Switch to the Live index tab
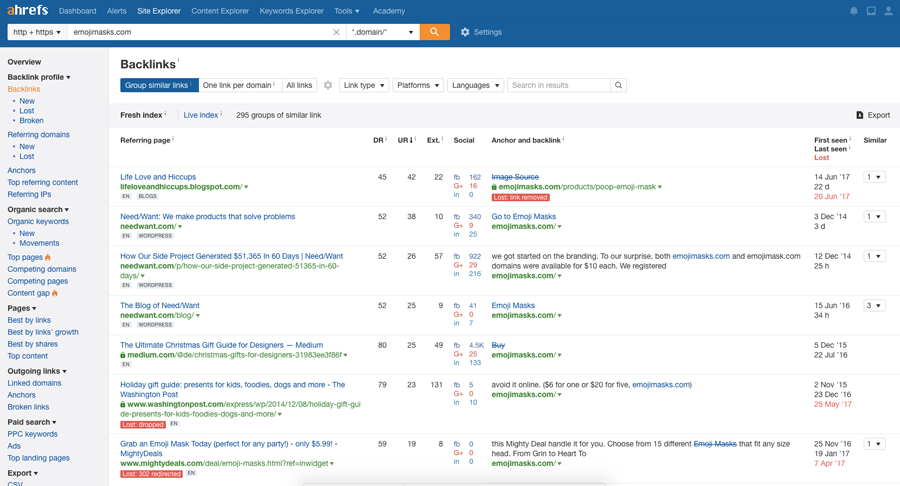 201,115
